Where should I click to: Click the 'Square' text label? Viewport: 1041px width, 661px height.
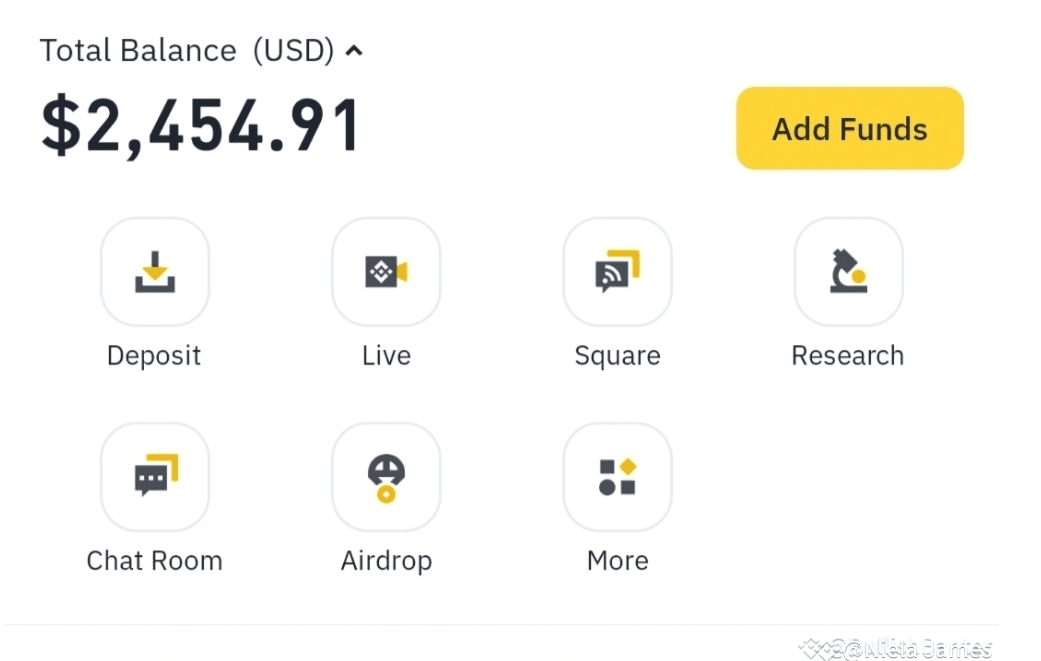(x=617, y=356)
